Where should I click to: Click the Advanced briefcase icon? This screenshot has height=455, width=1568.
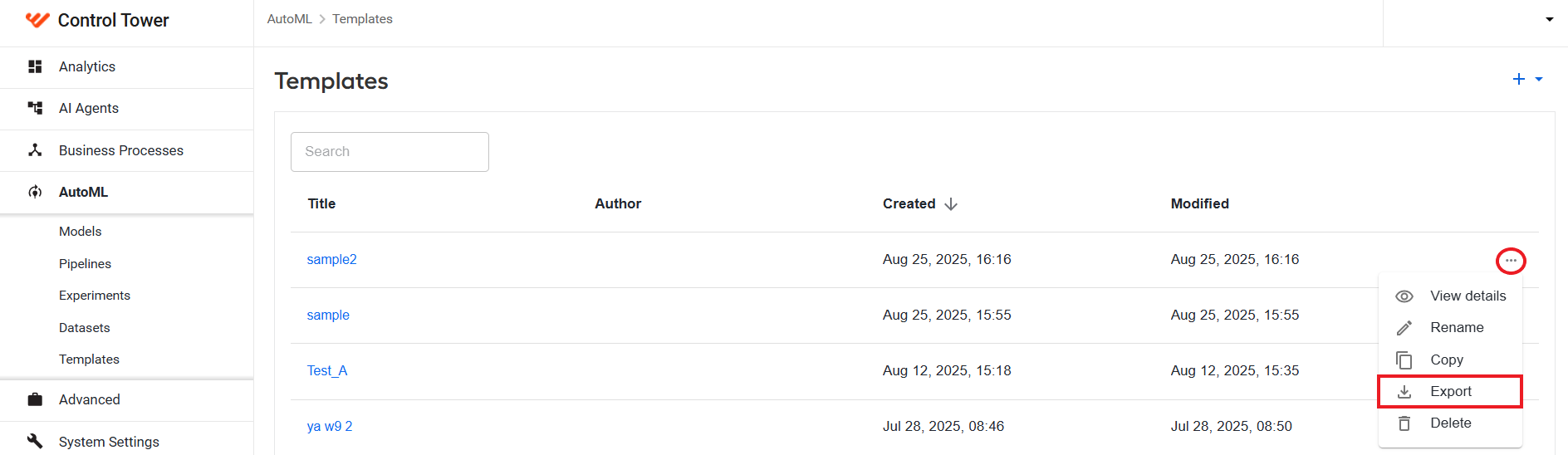click(x=35, y=399)
